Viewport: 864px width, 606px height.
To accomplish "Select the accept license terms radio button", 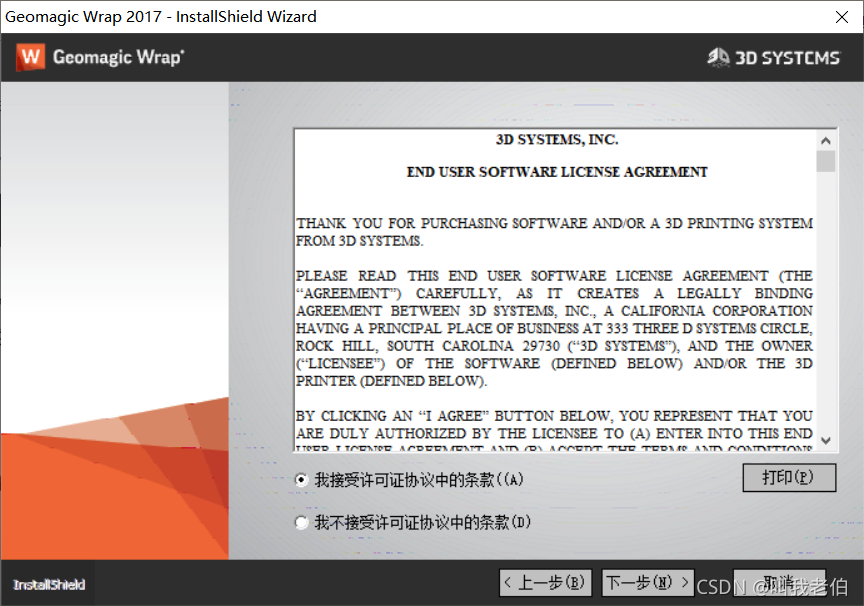I will tap(301, 480).
